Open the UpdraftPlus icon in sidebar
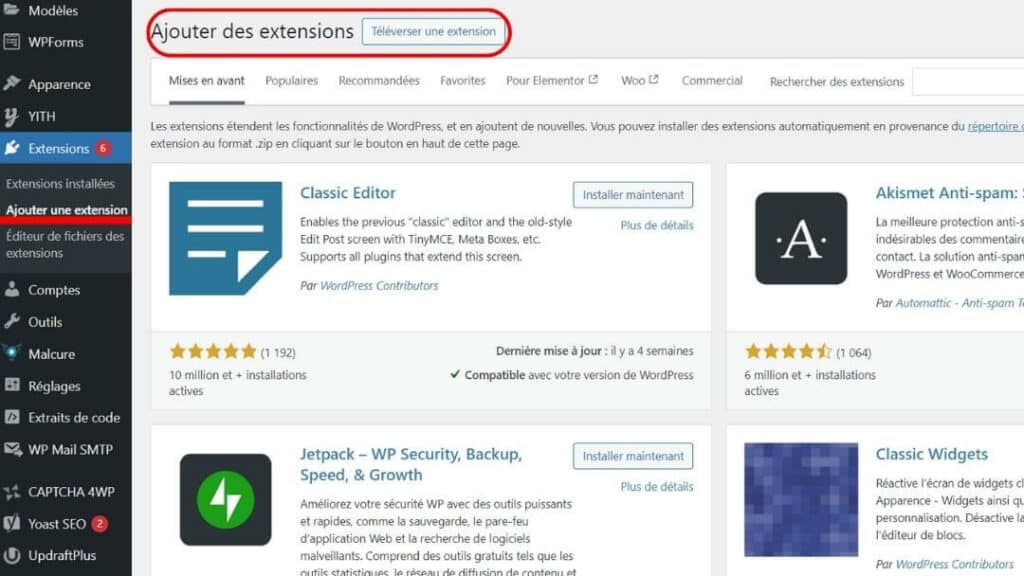This screenshot has width=1024, height=576. point(12,555)
